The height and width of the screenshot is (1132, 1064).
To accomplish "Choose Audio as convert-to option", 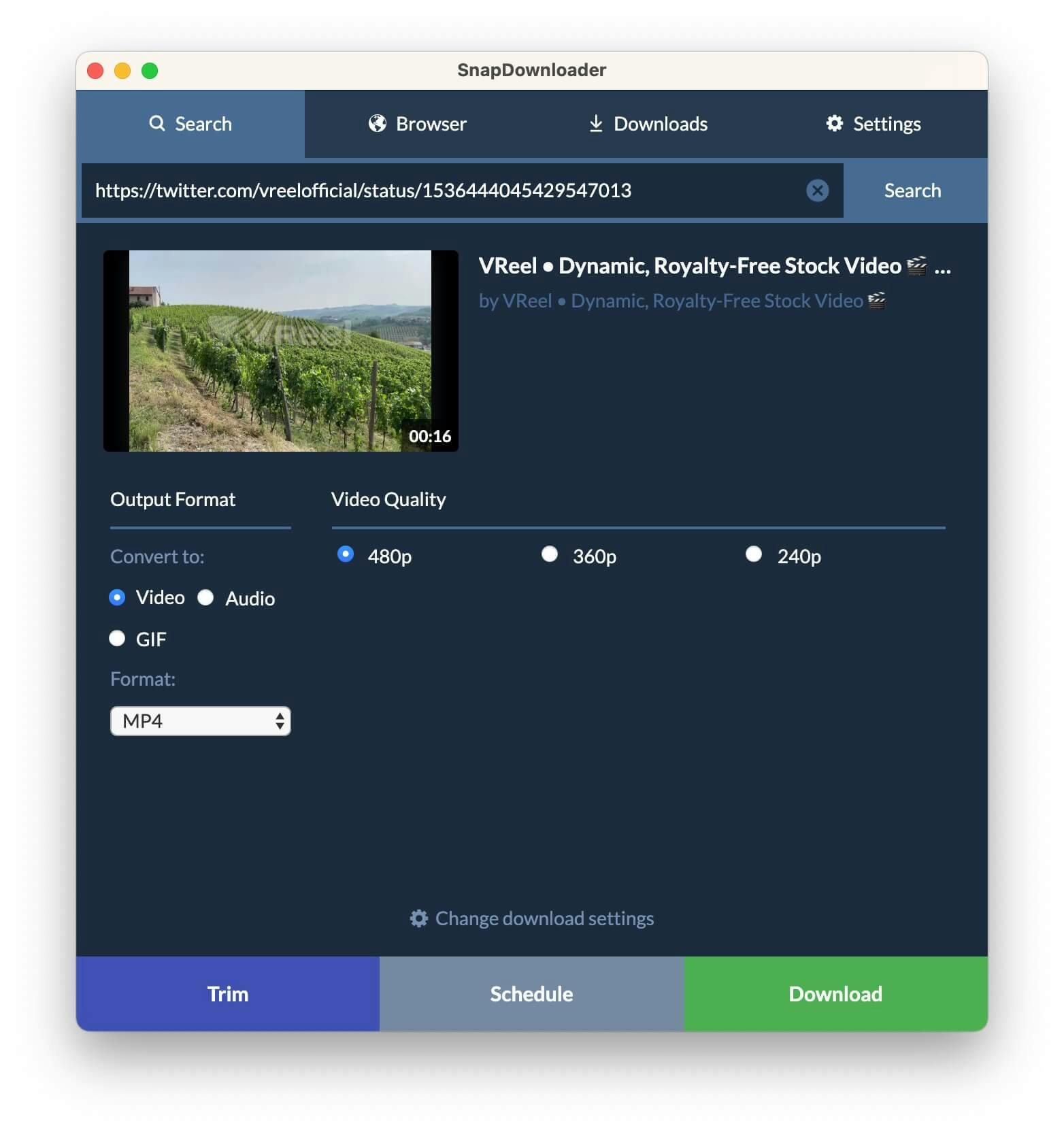I will [205, 597].
